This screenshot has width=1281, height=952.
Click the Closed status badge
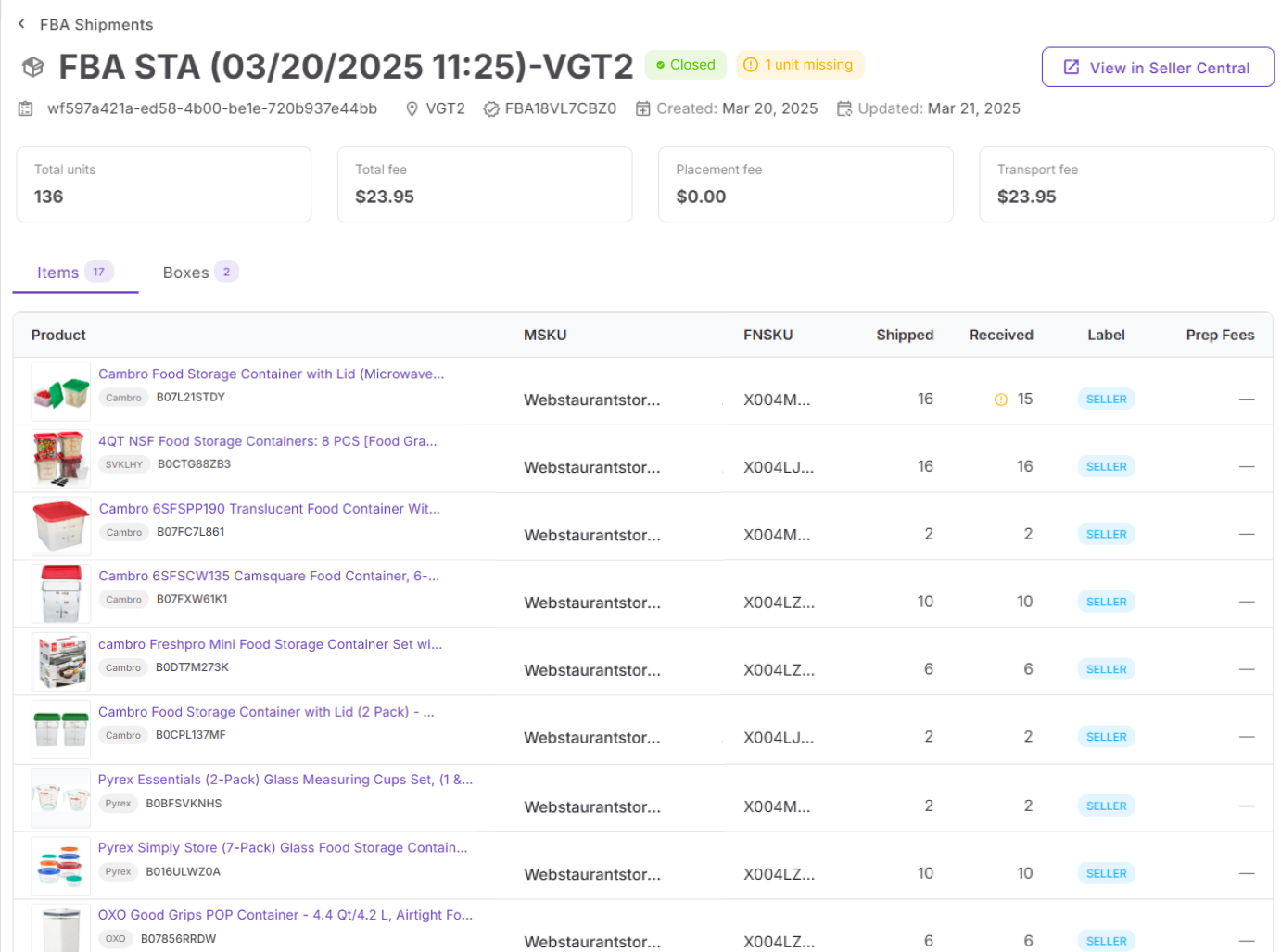point(686,65)
